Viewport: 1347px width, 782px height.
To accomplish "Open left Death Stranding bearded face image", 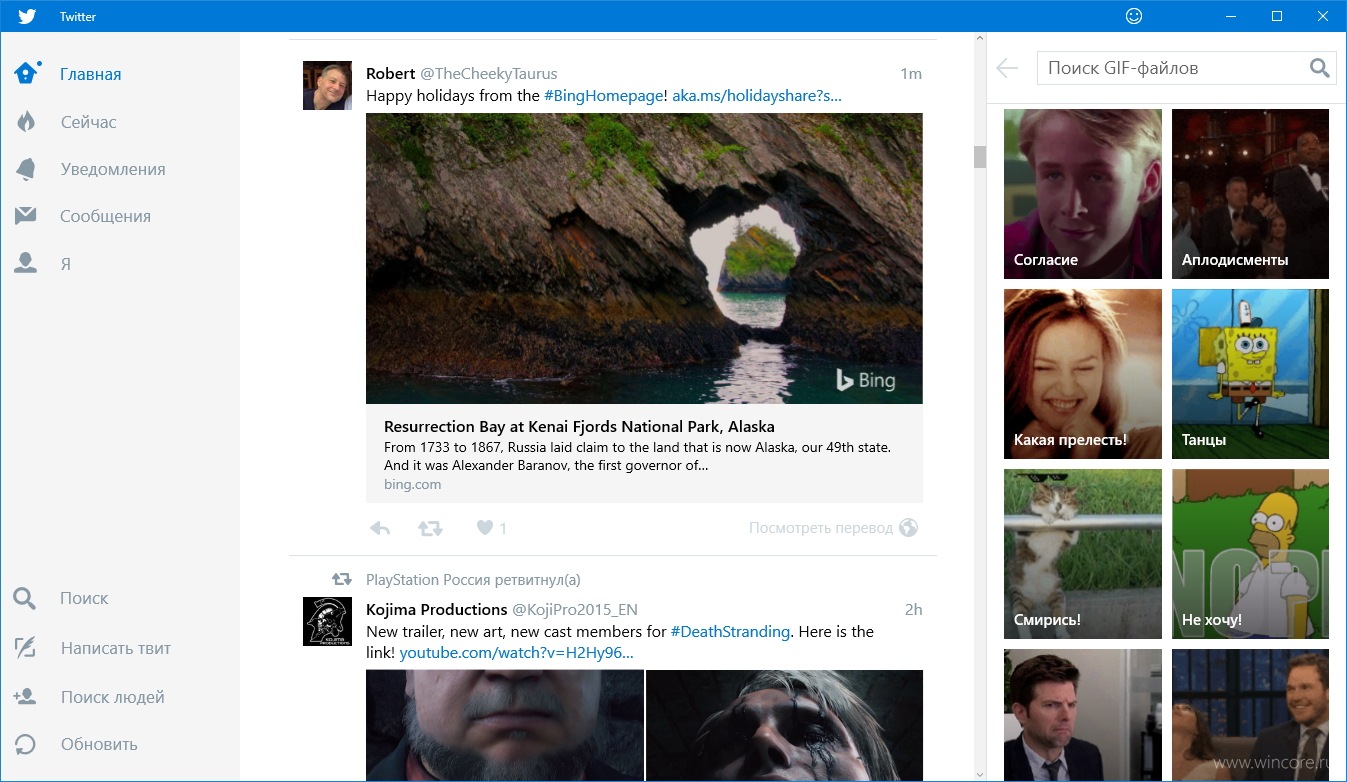I will (505, 726).
